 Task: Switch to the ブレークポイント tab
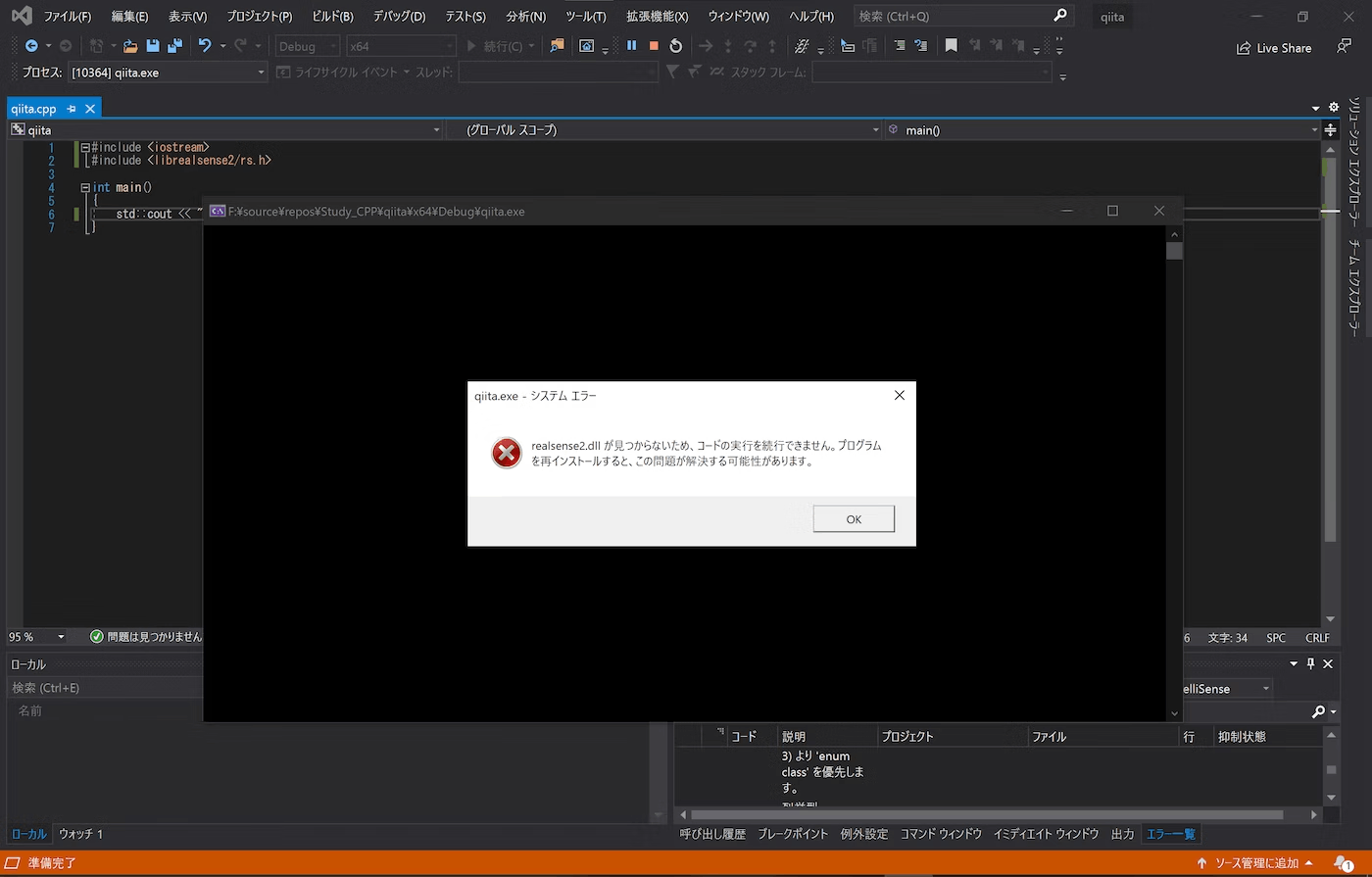[792, 834]
